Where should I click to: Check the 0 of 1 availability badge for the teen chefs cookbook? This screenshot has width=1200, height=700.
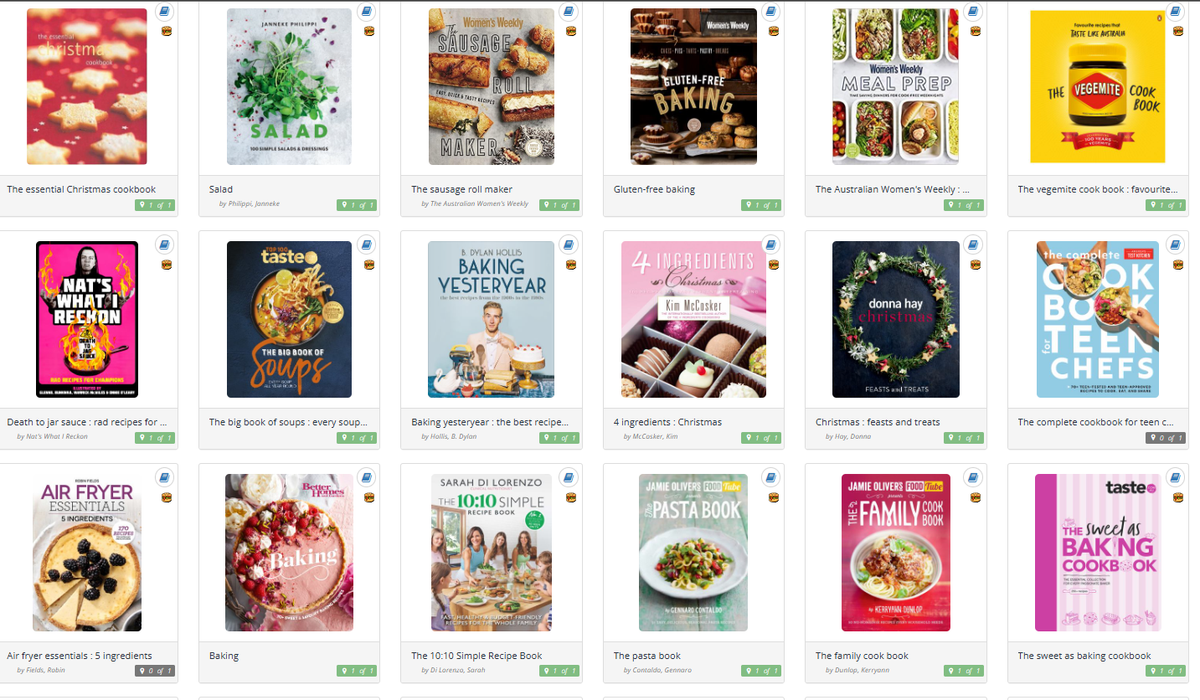tap(1166, 438)
